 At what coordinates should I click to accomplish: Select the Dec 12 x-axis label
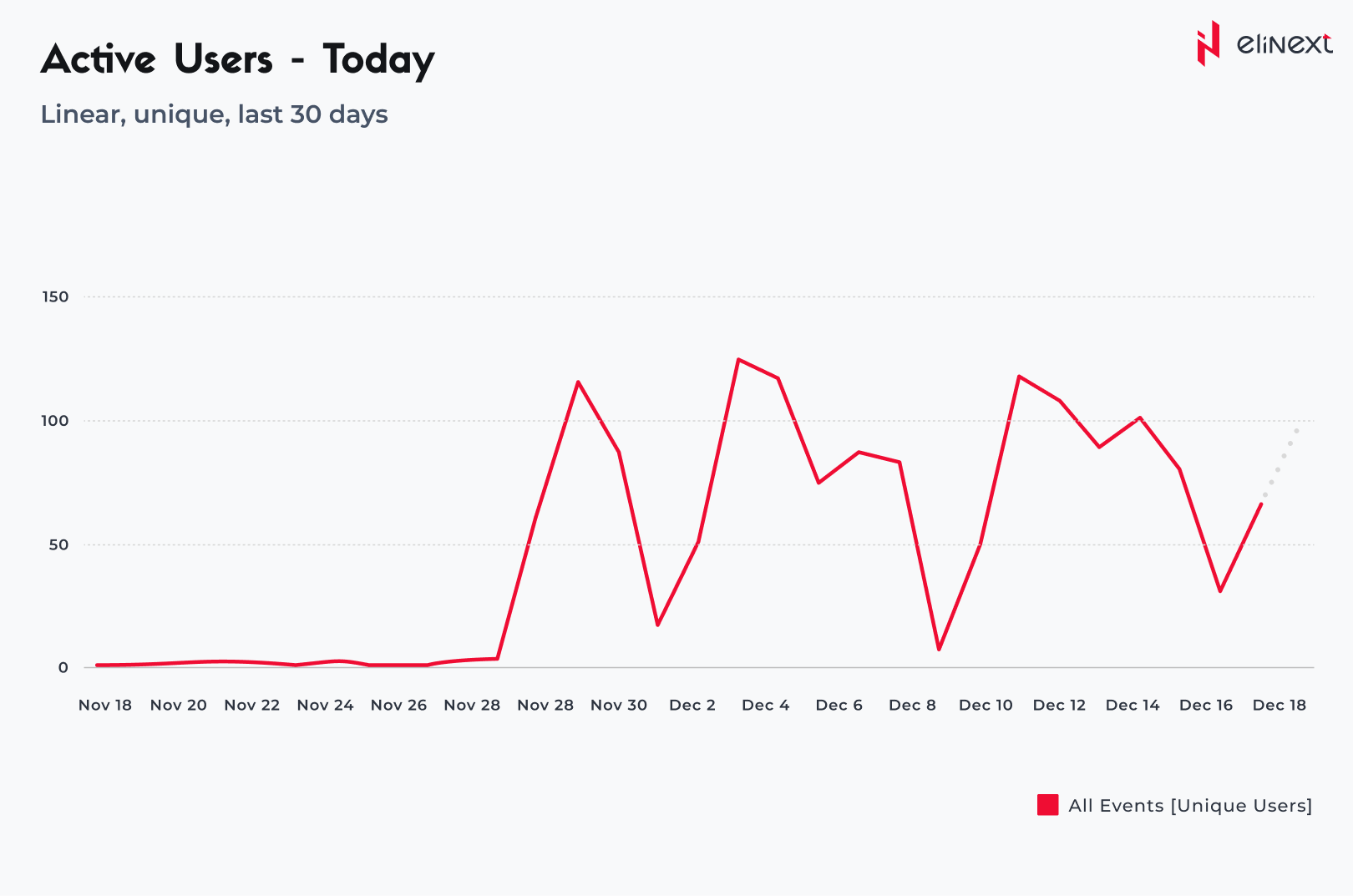click(x=1059, y=706)
